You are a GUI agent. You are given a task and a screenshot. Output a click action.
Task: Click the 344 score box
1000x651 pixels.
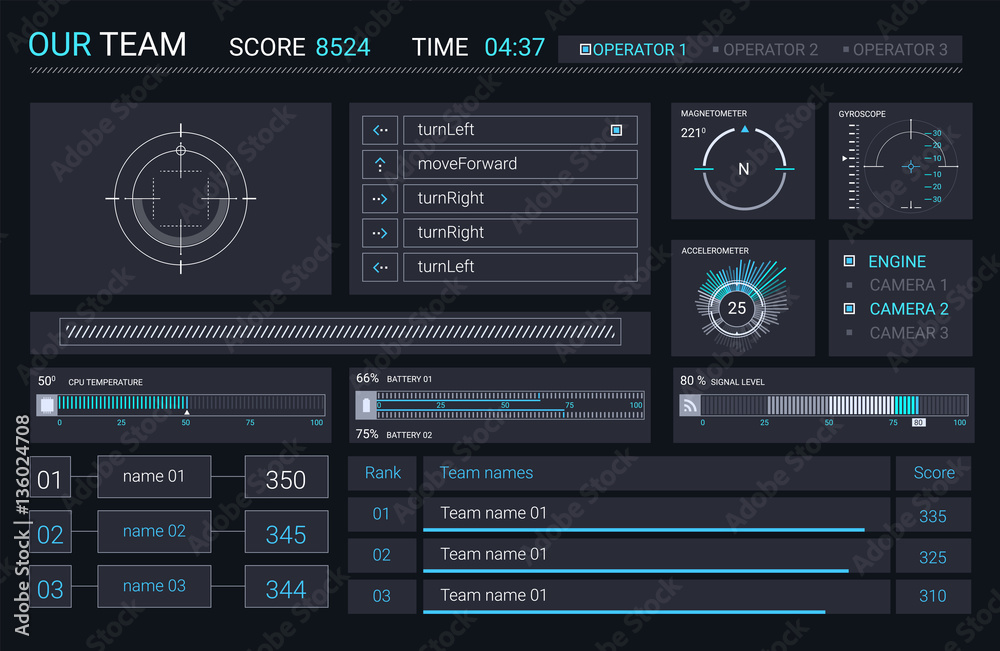point(286,587)
